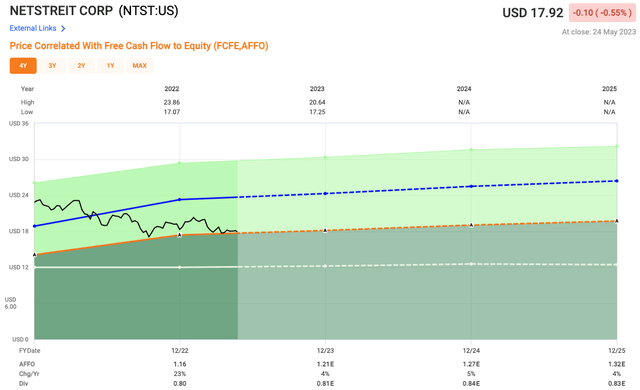Click the chart heading Price Correlated With Free Cash Flow

coord(139,46)
